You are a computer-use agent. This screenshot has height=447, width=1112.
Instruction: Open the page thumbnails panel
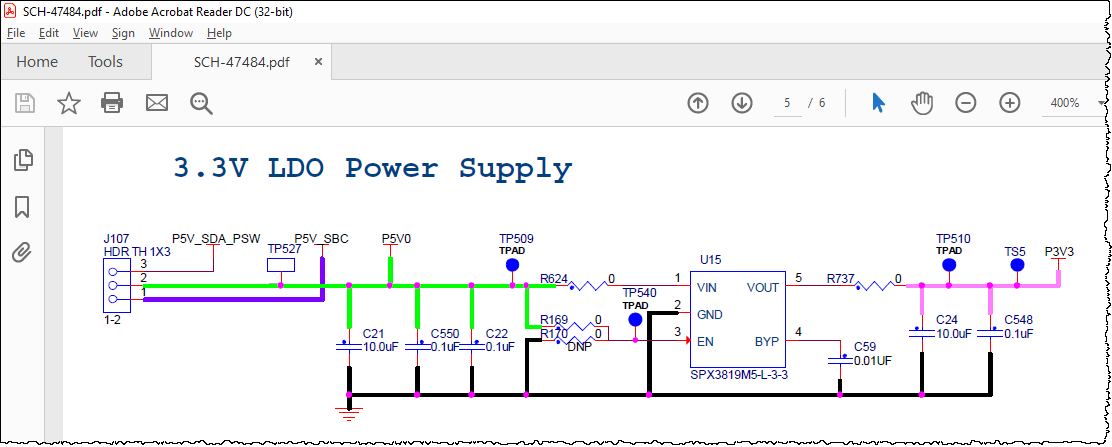[x=23, y=160]
